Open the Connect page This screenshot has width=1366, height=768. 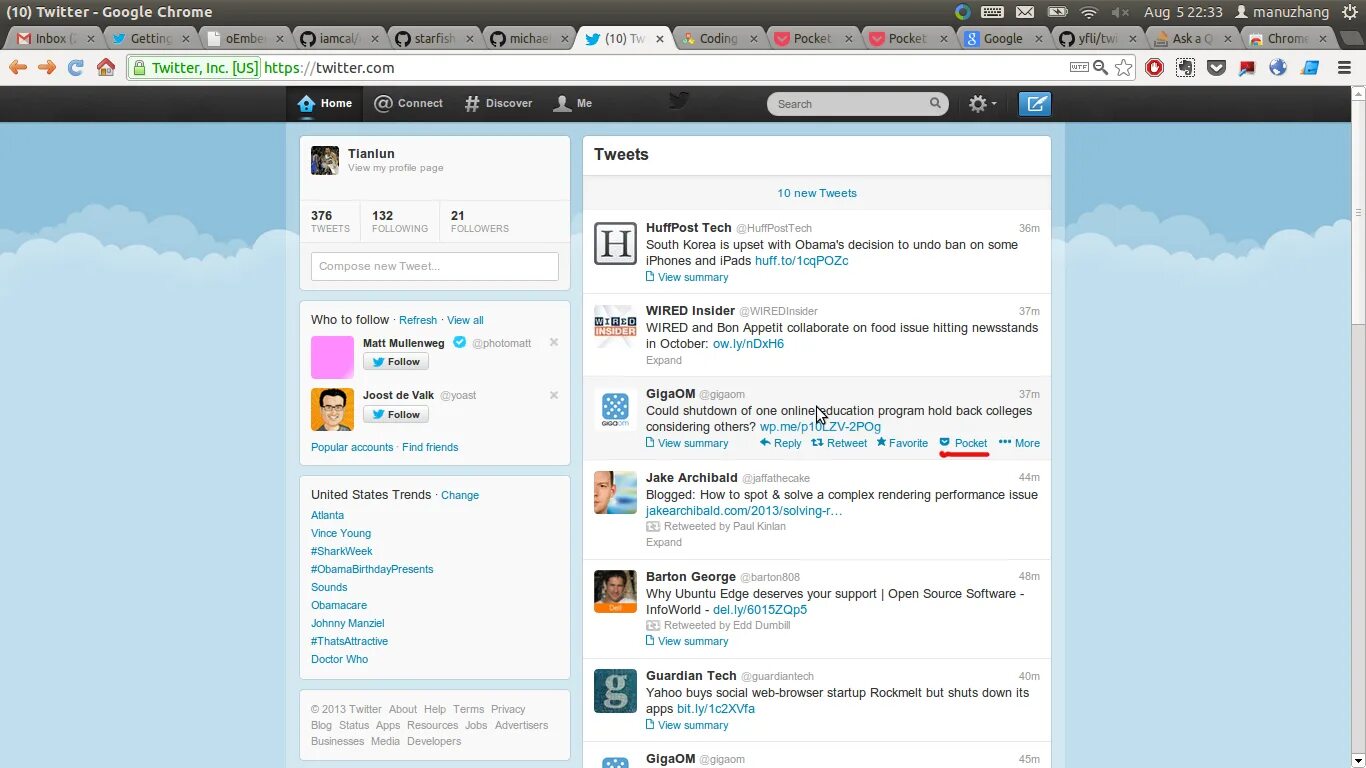click(x=409, y=103)
